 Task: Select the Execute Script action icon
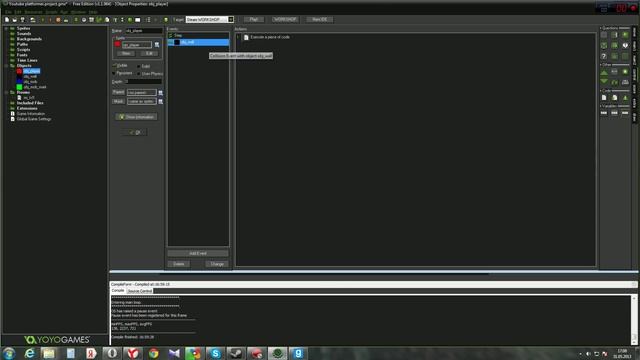(615, 98)
